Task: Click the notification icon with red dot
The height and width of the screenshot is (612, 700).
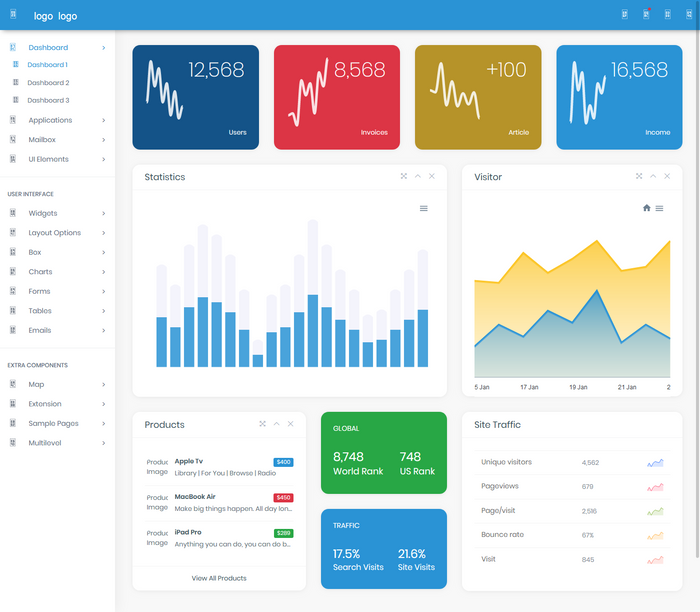Action: [646, 15]
